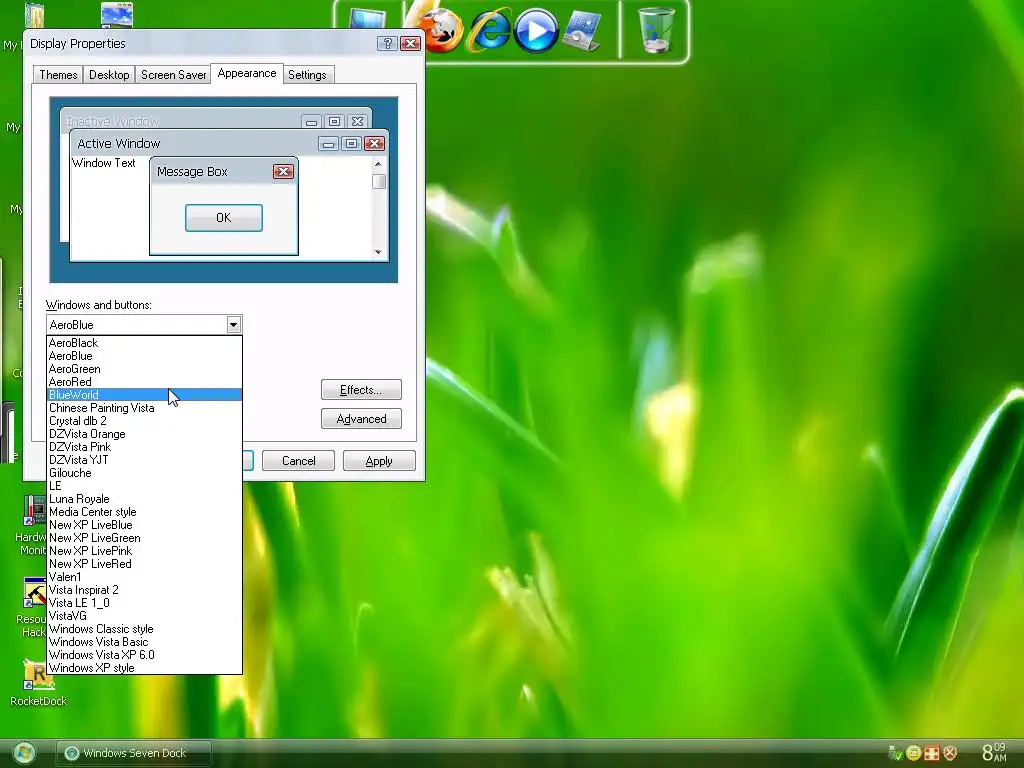Select Windows Classic style
This screenshot has width=1024, height=768.
click(144, 629)
